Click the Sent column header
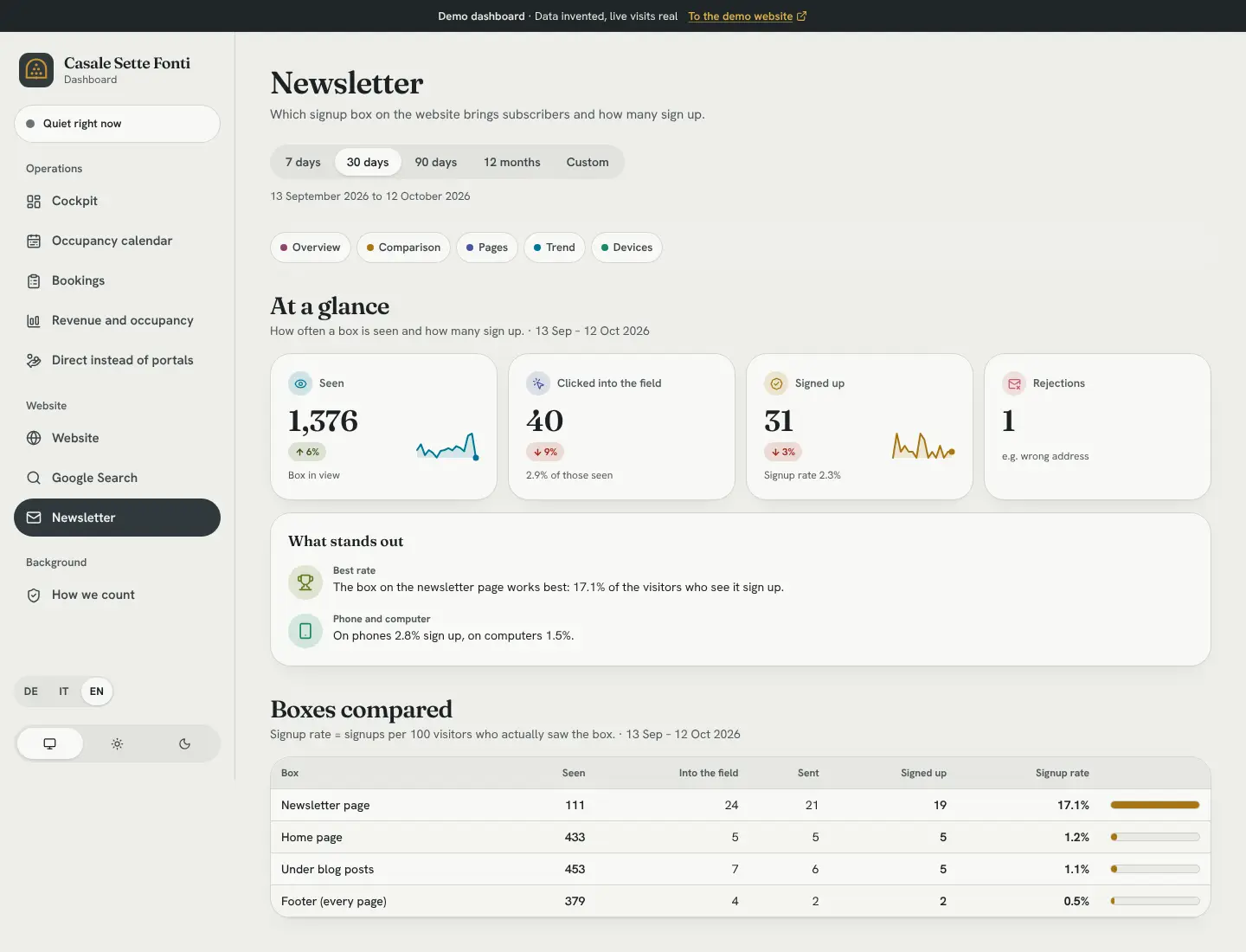Image resolution: width=1246 pixels, height=952 pixels. click(x=808, y=773)
